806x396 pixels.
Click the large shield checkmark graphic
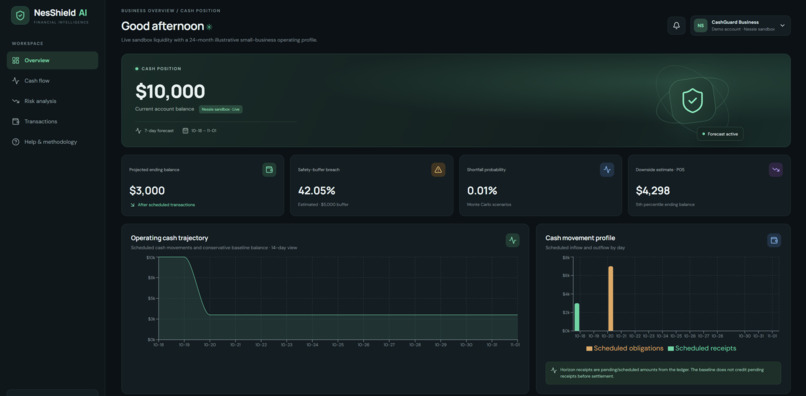tap(692, 100)
